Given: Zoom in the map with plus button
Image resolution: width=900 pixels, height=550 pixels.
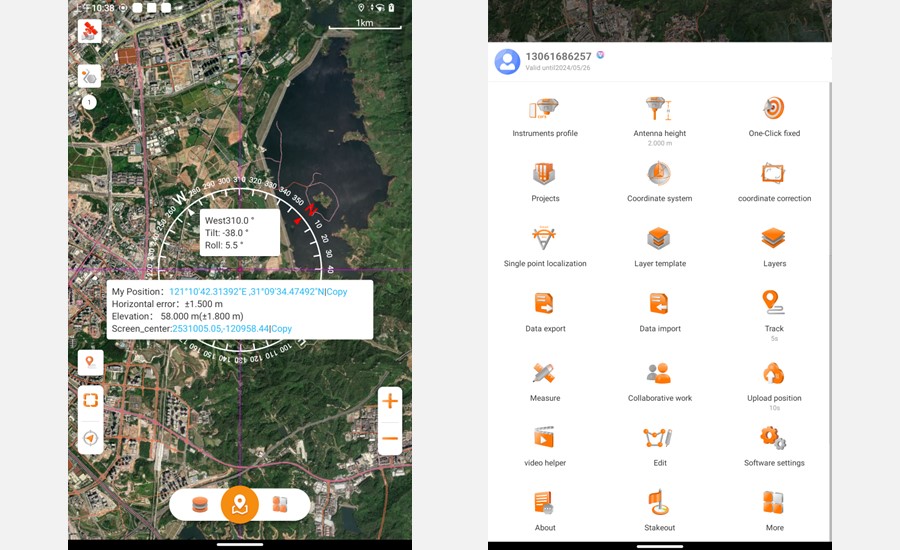Looking at the screenshot, I should tap(390, 401).
